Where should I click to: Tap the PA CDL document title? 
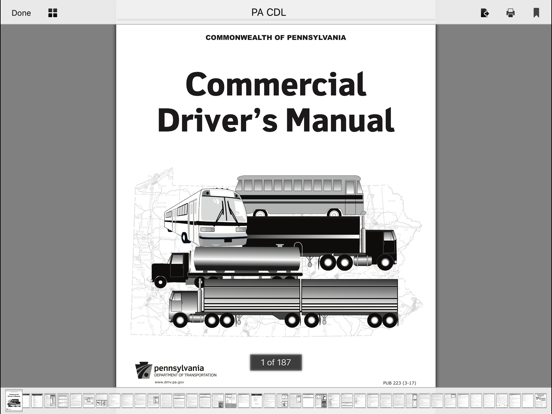(x=268, y=13)
